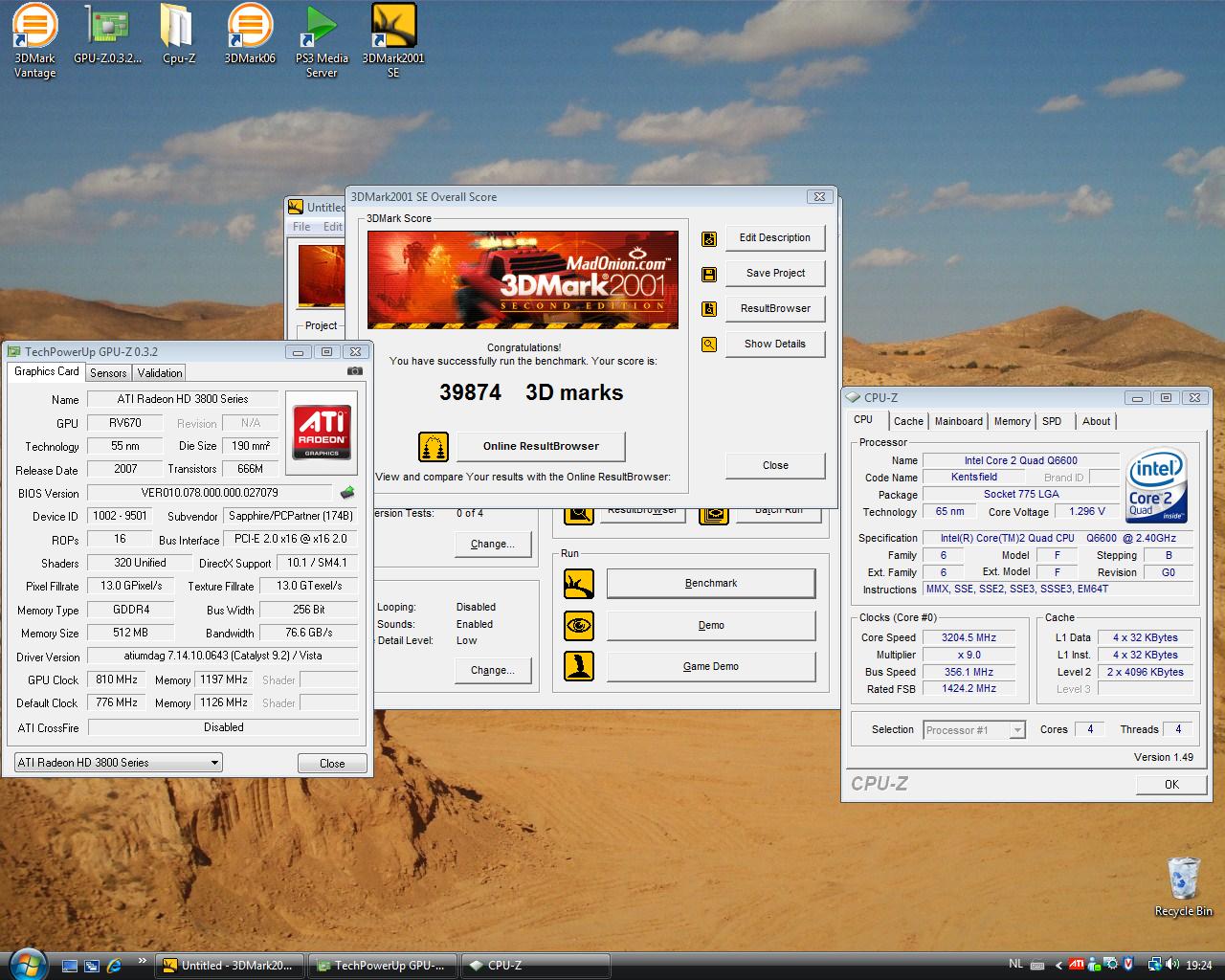Viewport: 1225px width, 980px height.
Task: Open the GPU selection dropdown in GPU-Z
Action: (119, 763)
